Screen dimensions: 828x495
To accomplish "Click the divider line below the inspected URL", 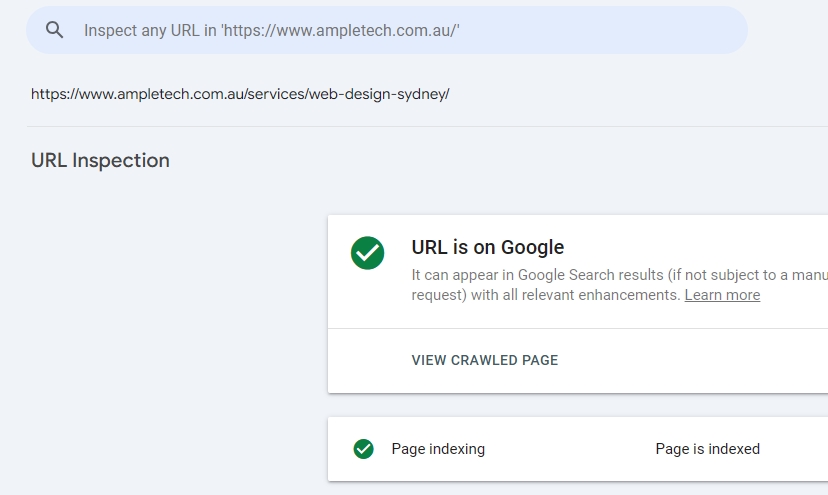I will pyautogui.click(x=400, y=126).
